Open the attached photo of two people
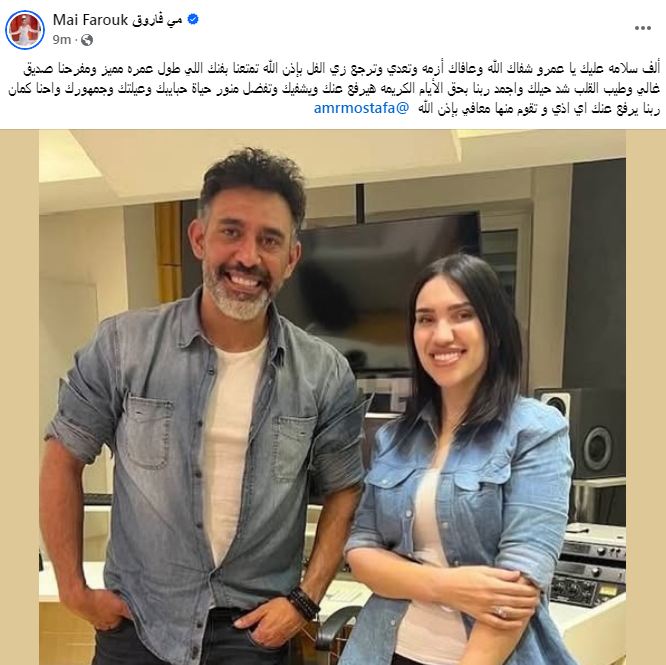 pyautogui.click(x=333, y=397)
